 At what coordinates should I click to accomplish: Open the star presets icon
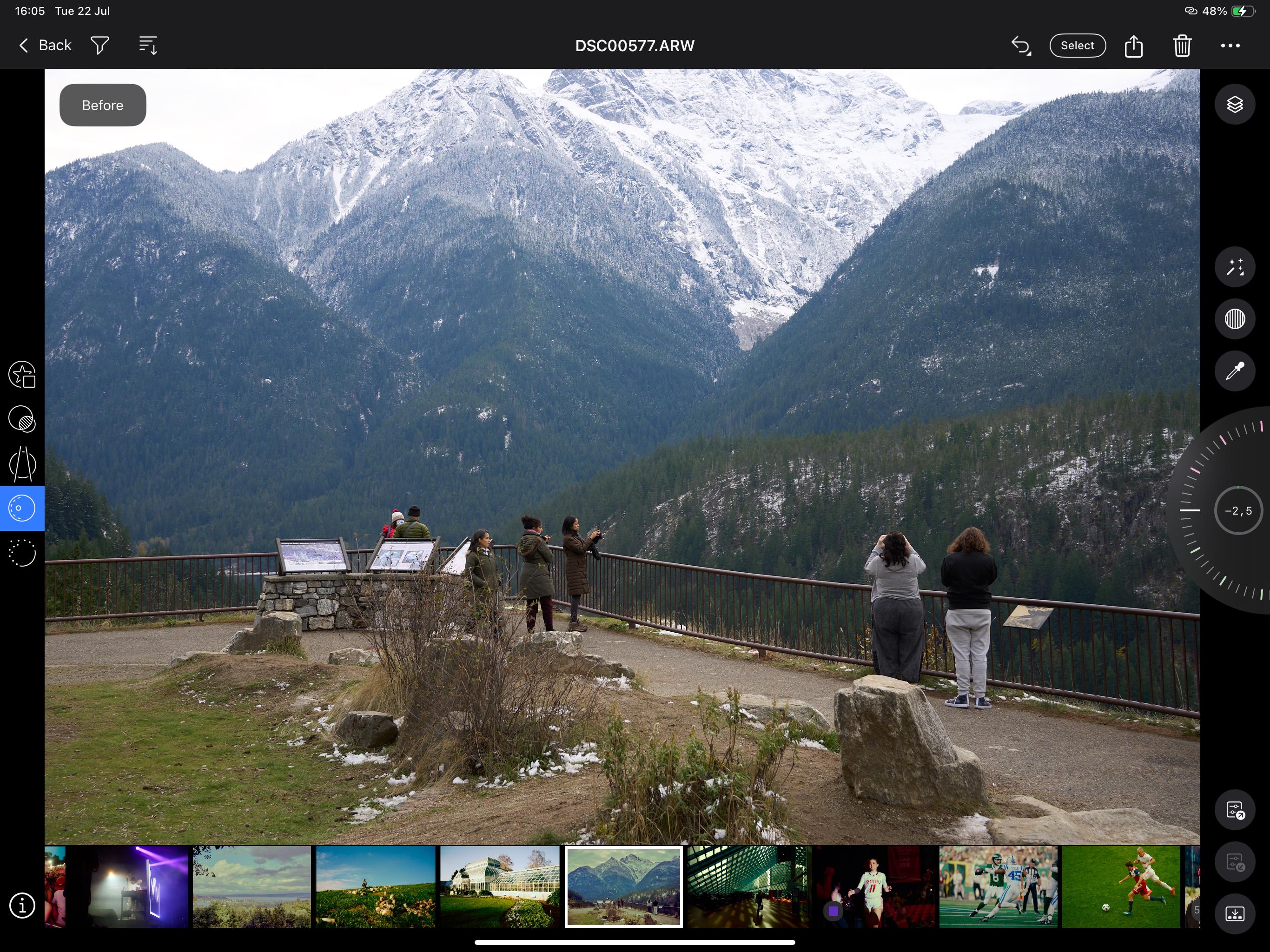pyautogui.click(x=22, y=374)
